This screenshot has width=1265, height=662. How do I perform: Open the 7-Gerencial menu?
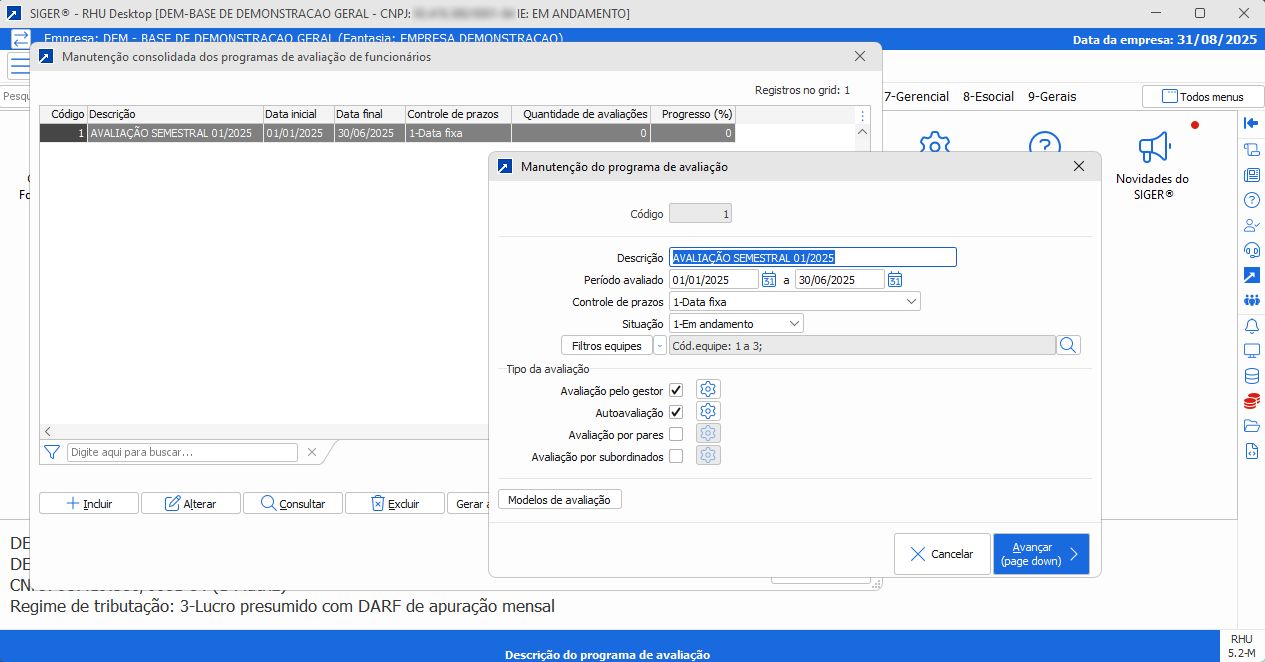[x=917, y=97]
